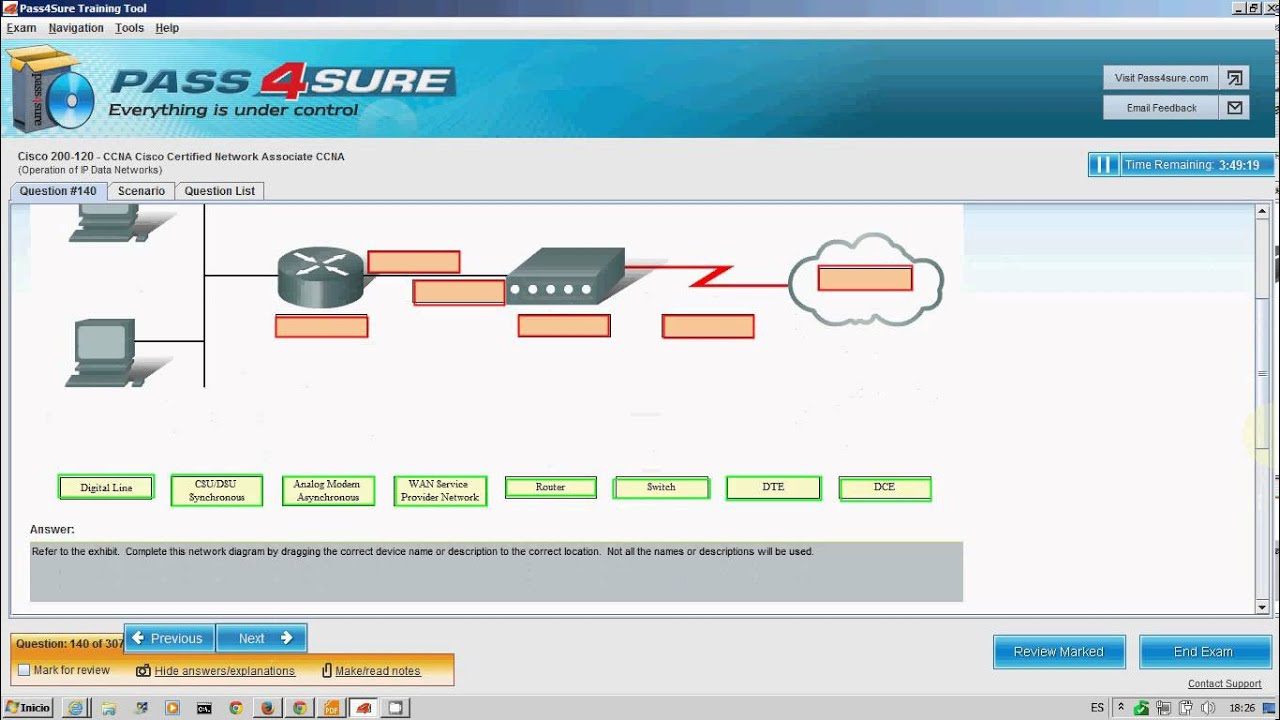Select the DTE answer label
This screenshot has height=720, width=1280.
click(x=773, y=487)
